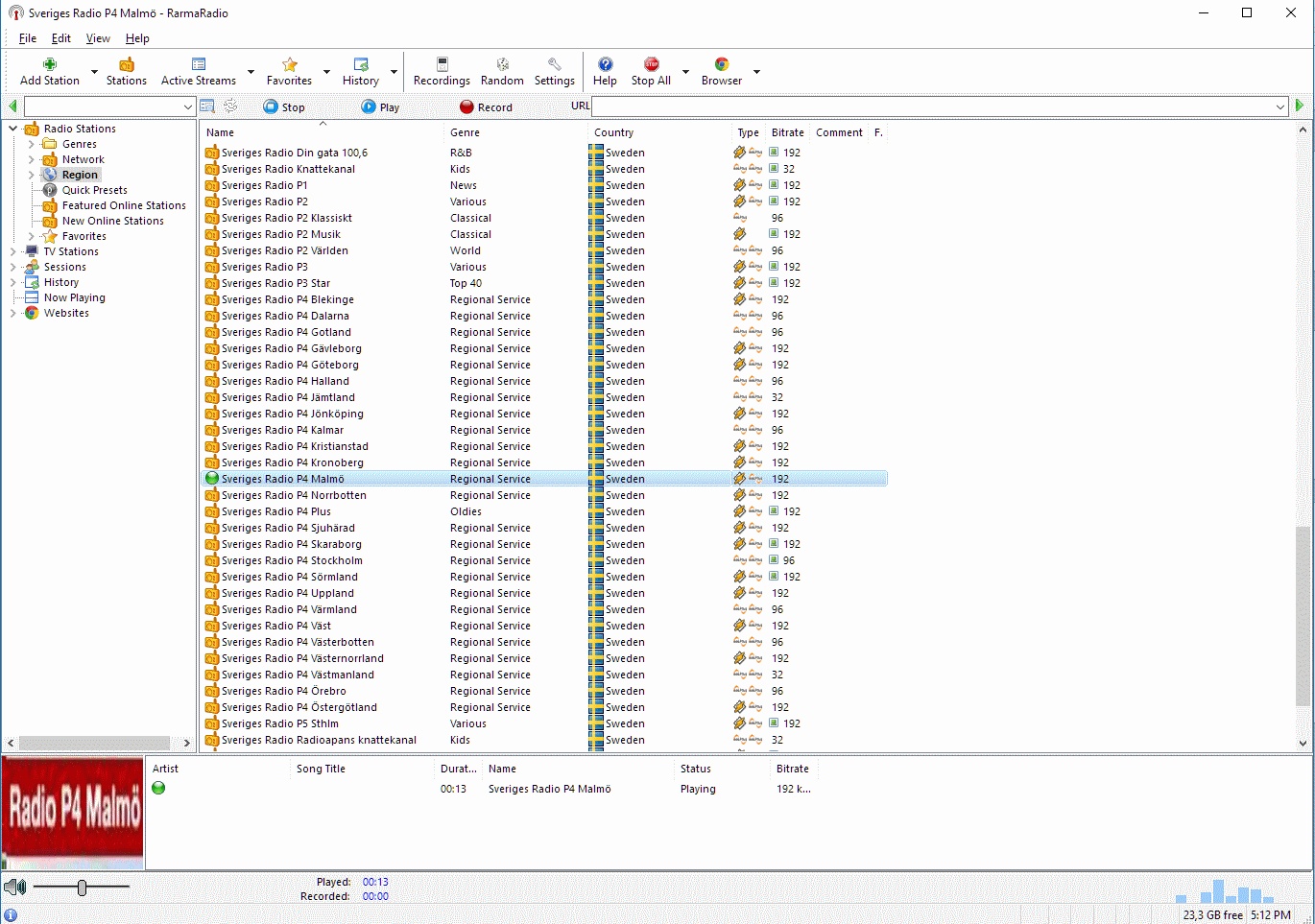
Task: Open the Help menu
Action: click(x=137, y=38)
